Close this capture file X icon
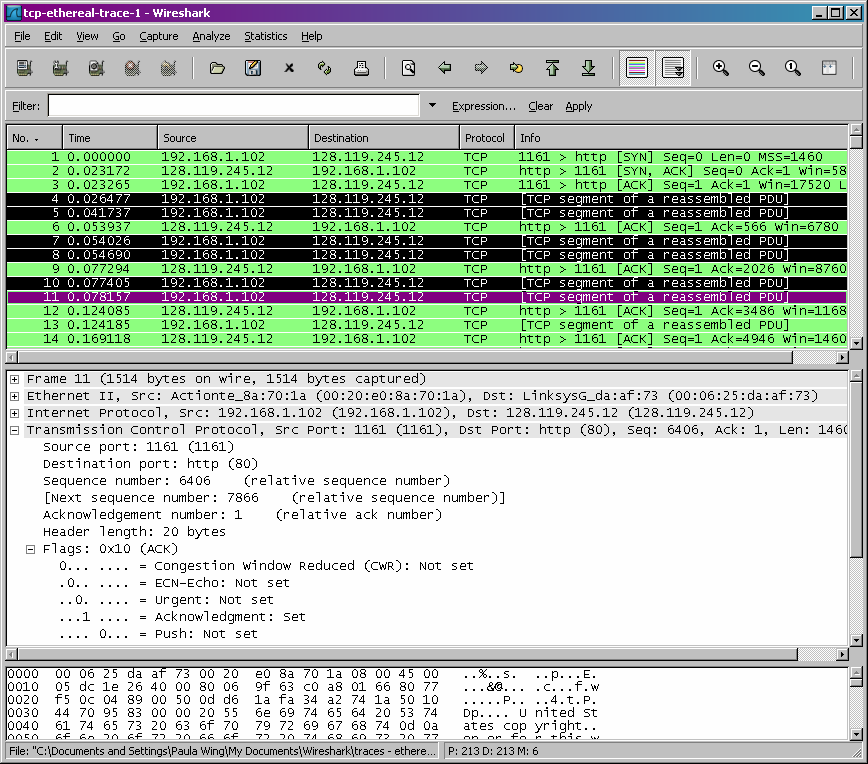 pos(289,68)
